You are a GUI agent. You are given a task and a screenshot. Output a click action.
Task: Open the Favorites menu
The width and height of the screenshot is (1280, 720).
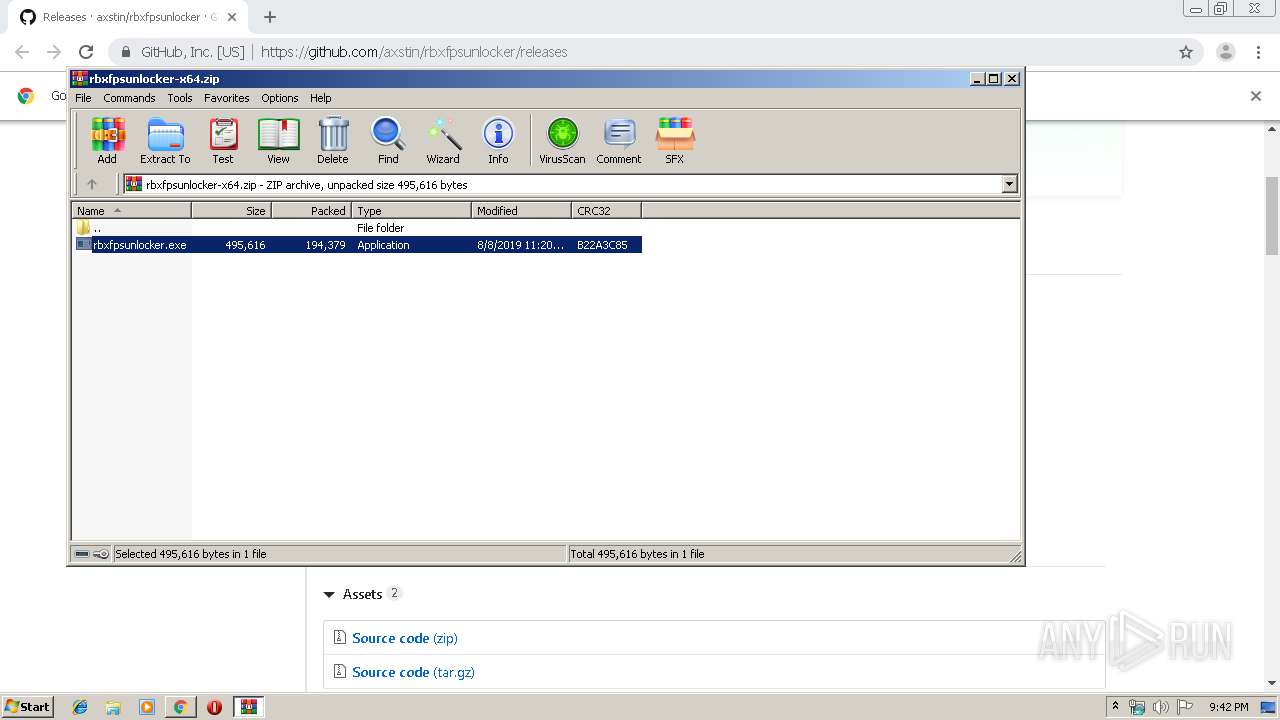click(x=227, y=98)
